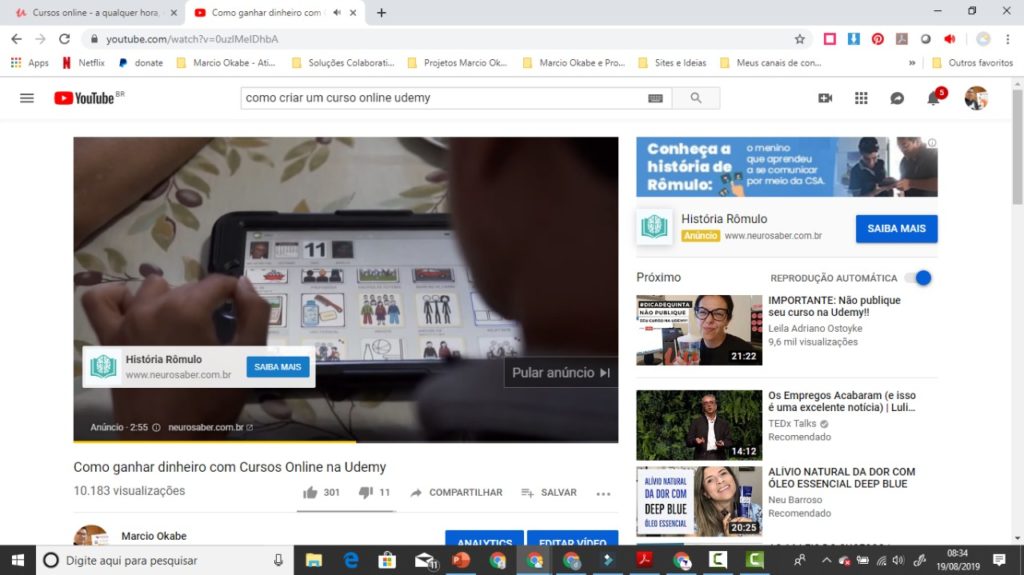Viewport: 1024px width, 575px height.
Task: Click the ad info icon beside Anúncio 2:55
Action: point(156,427)
